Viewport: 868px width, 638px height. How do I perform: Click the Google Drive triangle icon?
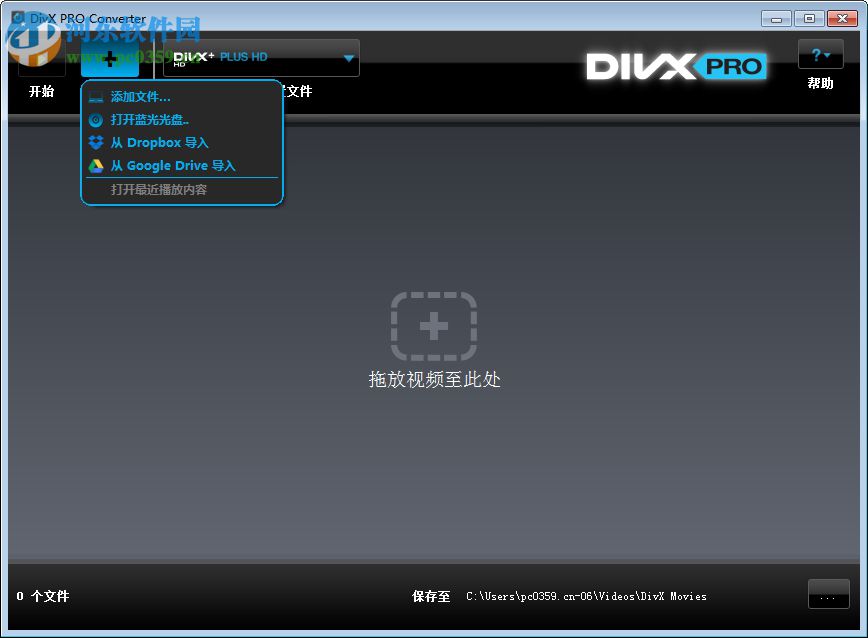point(97,165)
